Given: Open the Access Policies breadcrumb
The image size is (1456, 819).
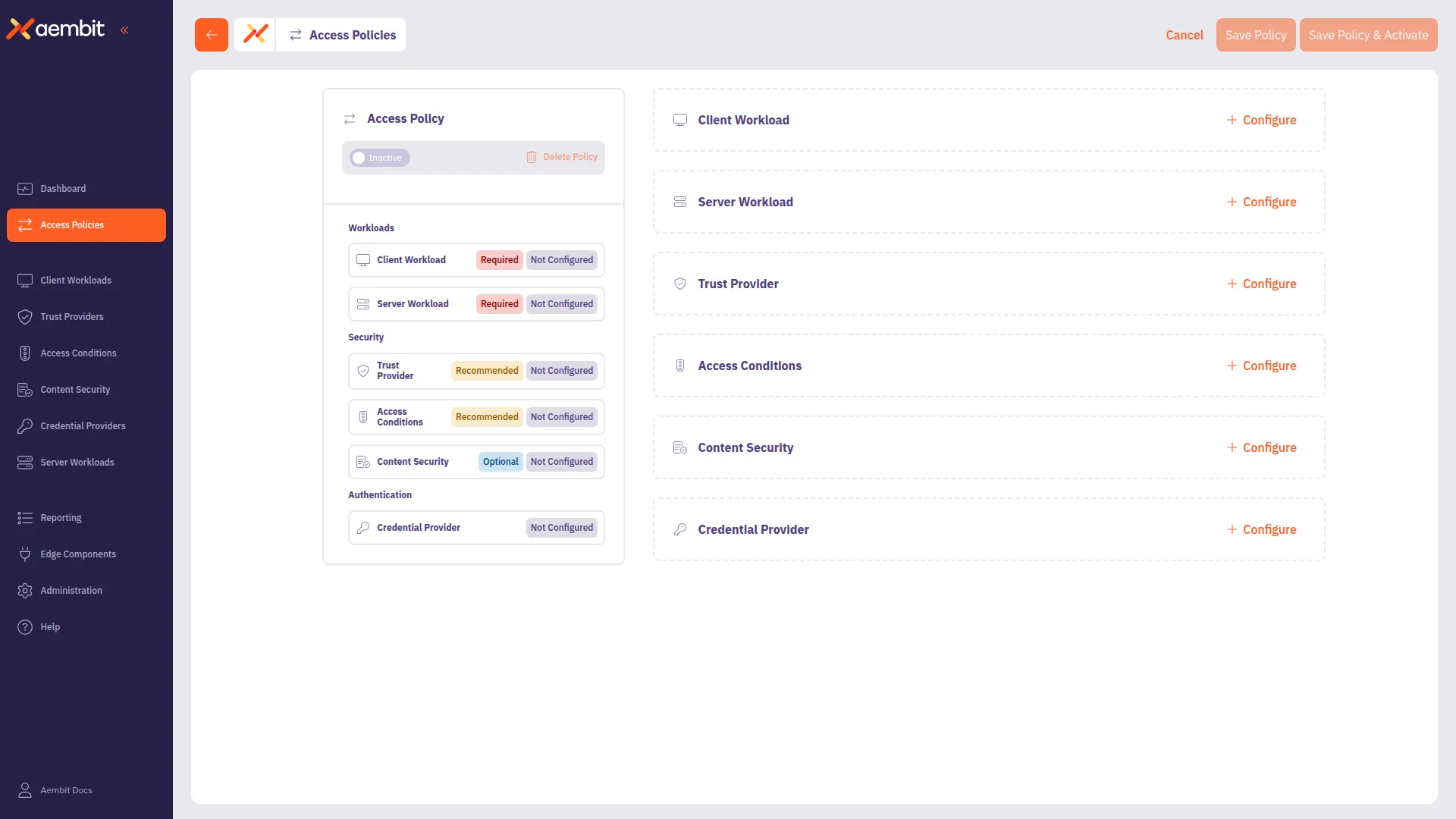Looking at the screenshot, I should 343,35.
